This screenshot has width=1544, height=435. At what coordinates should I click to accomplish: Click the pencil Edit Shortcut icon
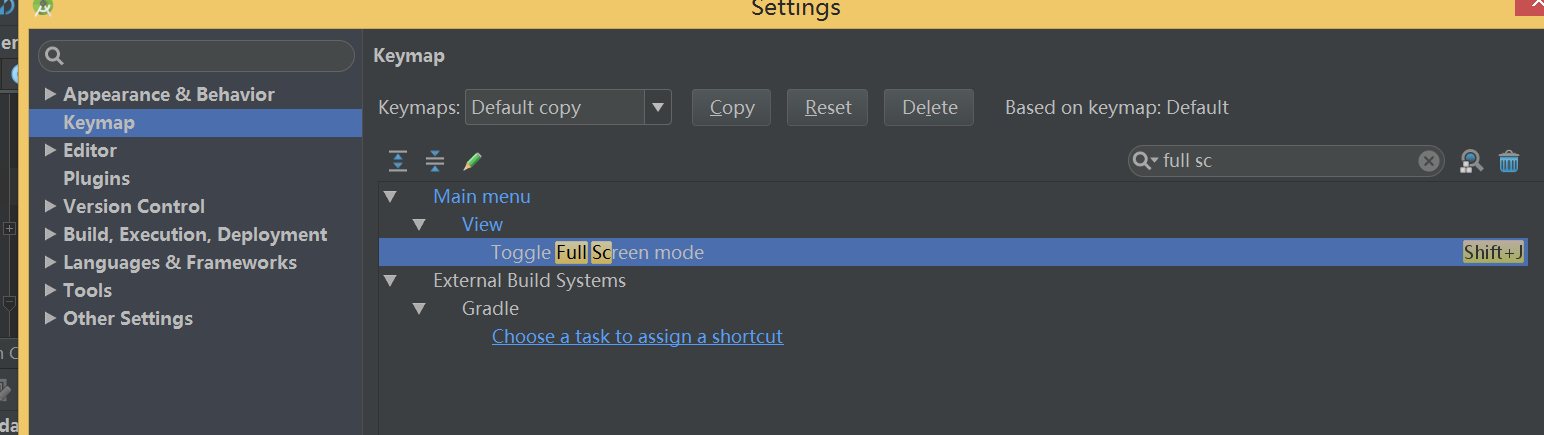tap(472, 161)
